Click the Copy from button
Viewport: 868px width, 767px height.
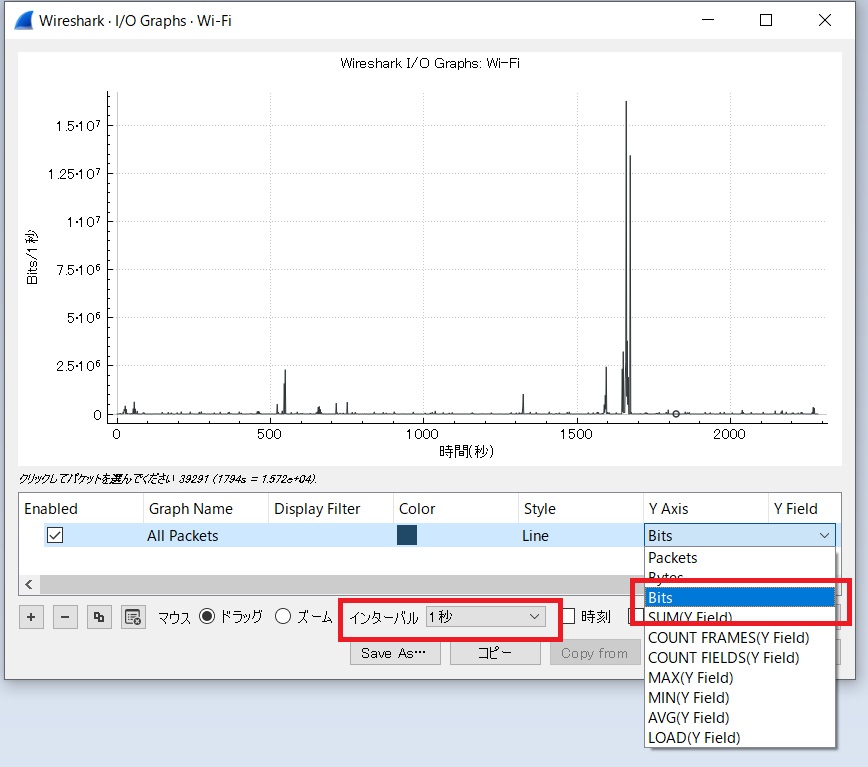595,653
